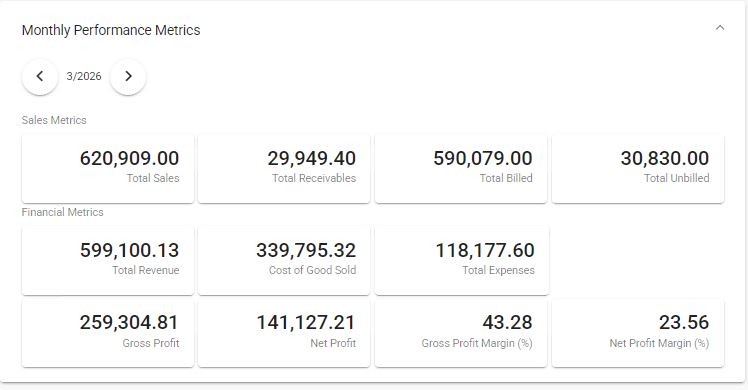Screen dimensions: 748x390
Task: Click the 620,909.00 total sales value
Action: [129, 158]
